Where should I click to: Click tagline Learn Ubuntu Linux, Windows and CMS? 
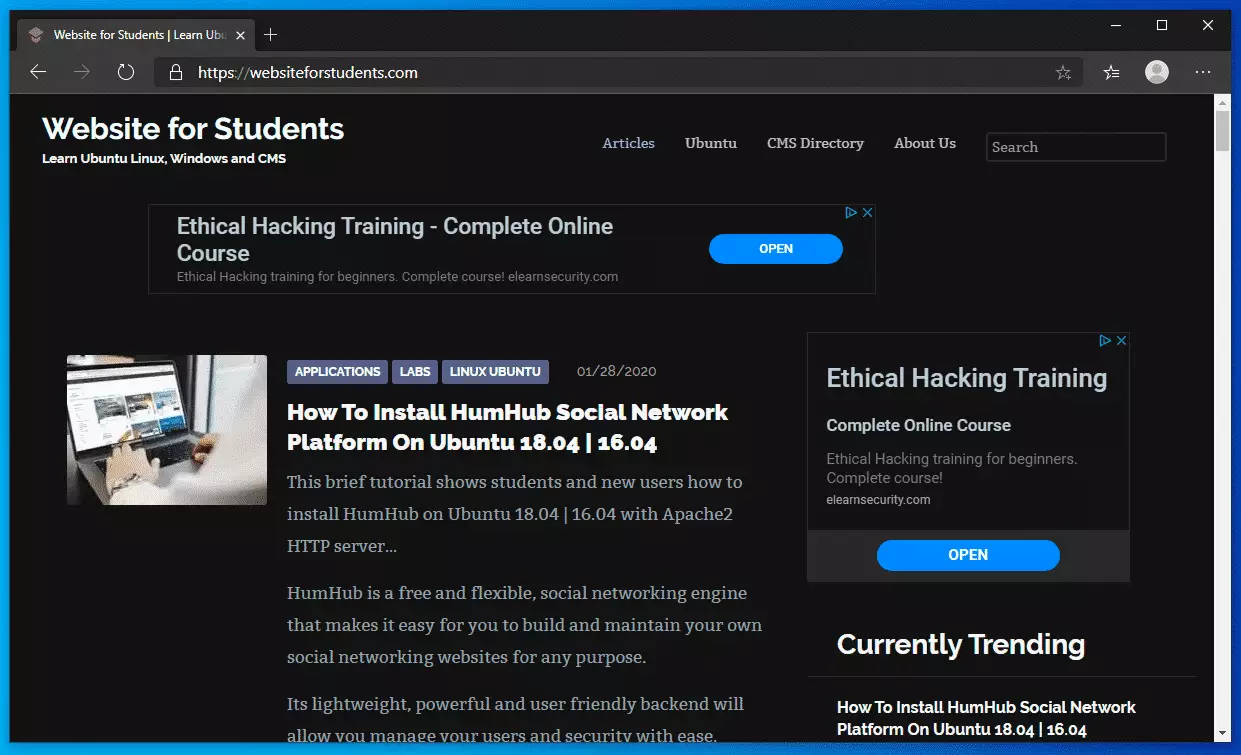click(164, 158)
